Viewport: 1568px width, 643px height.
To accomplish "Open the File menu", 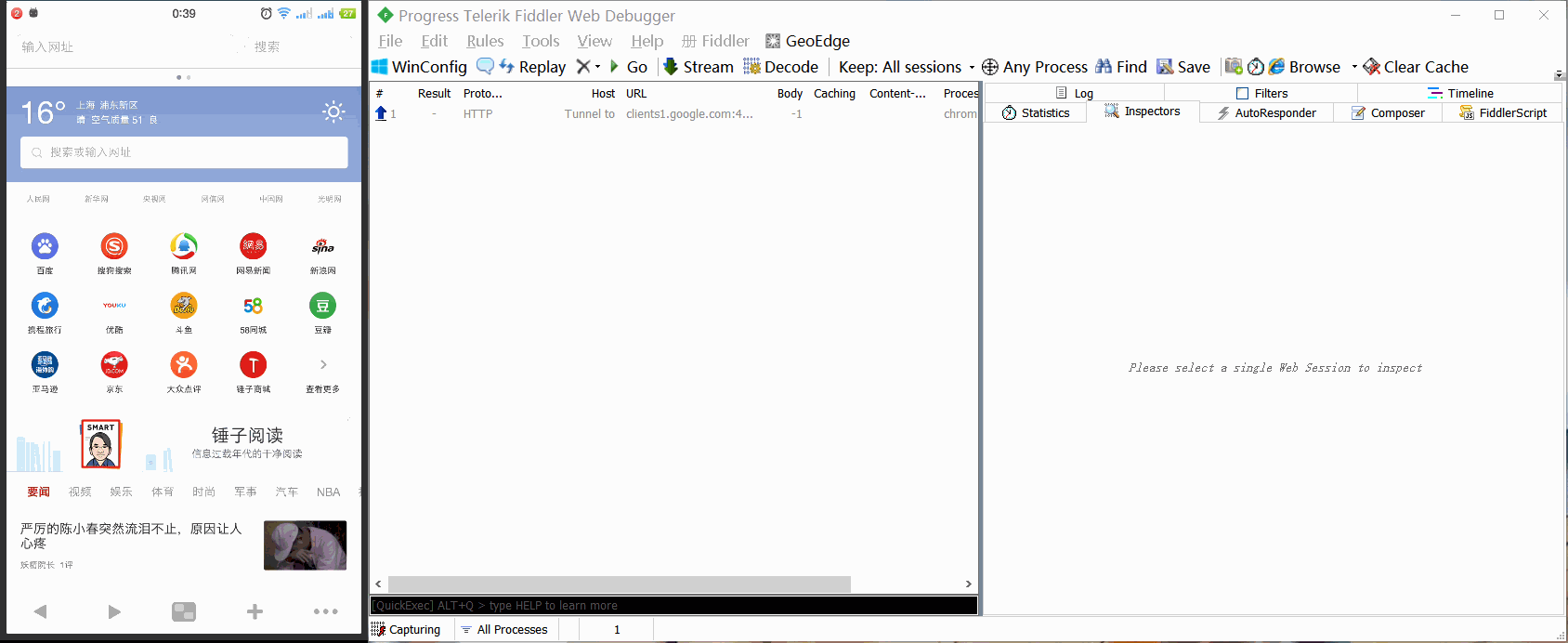I will click(390, 41).
